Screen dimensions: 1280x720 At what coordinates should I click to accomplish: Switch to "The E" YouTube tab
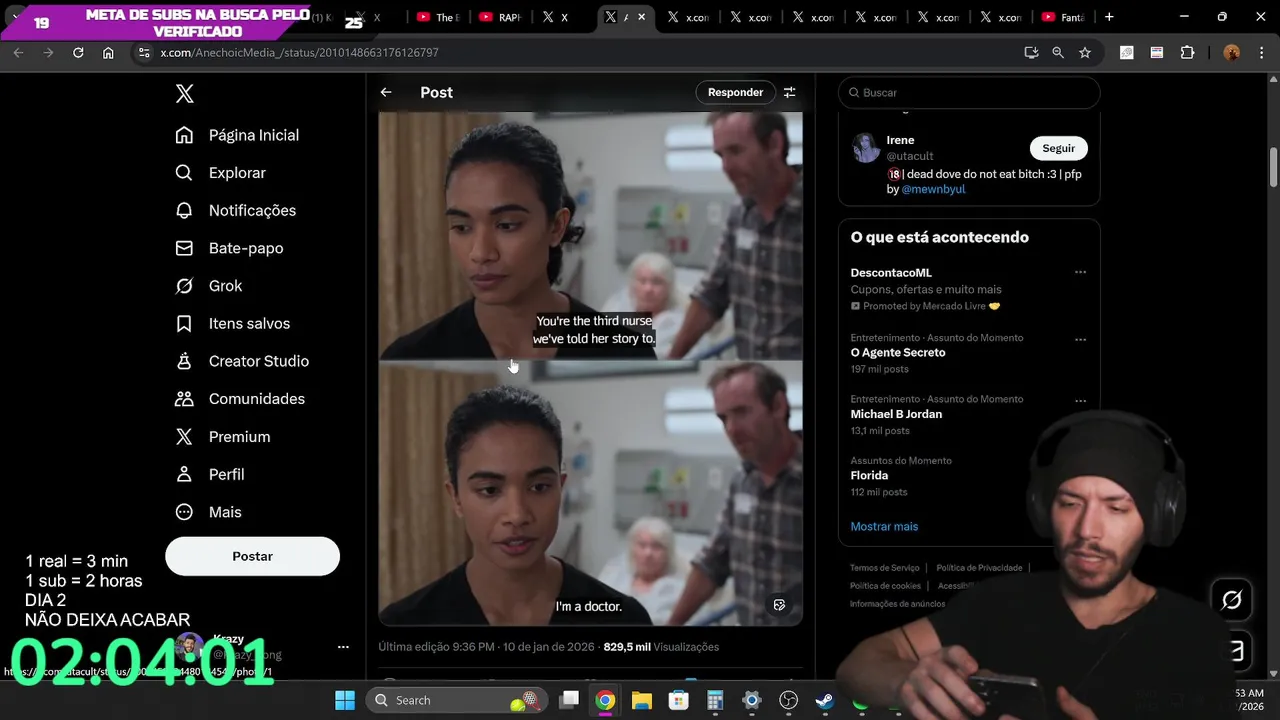(437, 17)
